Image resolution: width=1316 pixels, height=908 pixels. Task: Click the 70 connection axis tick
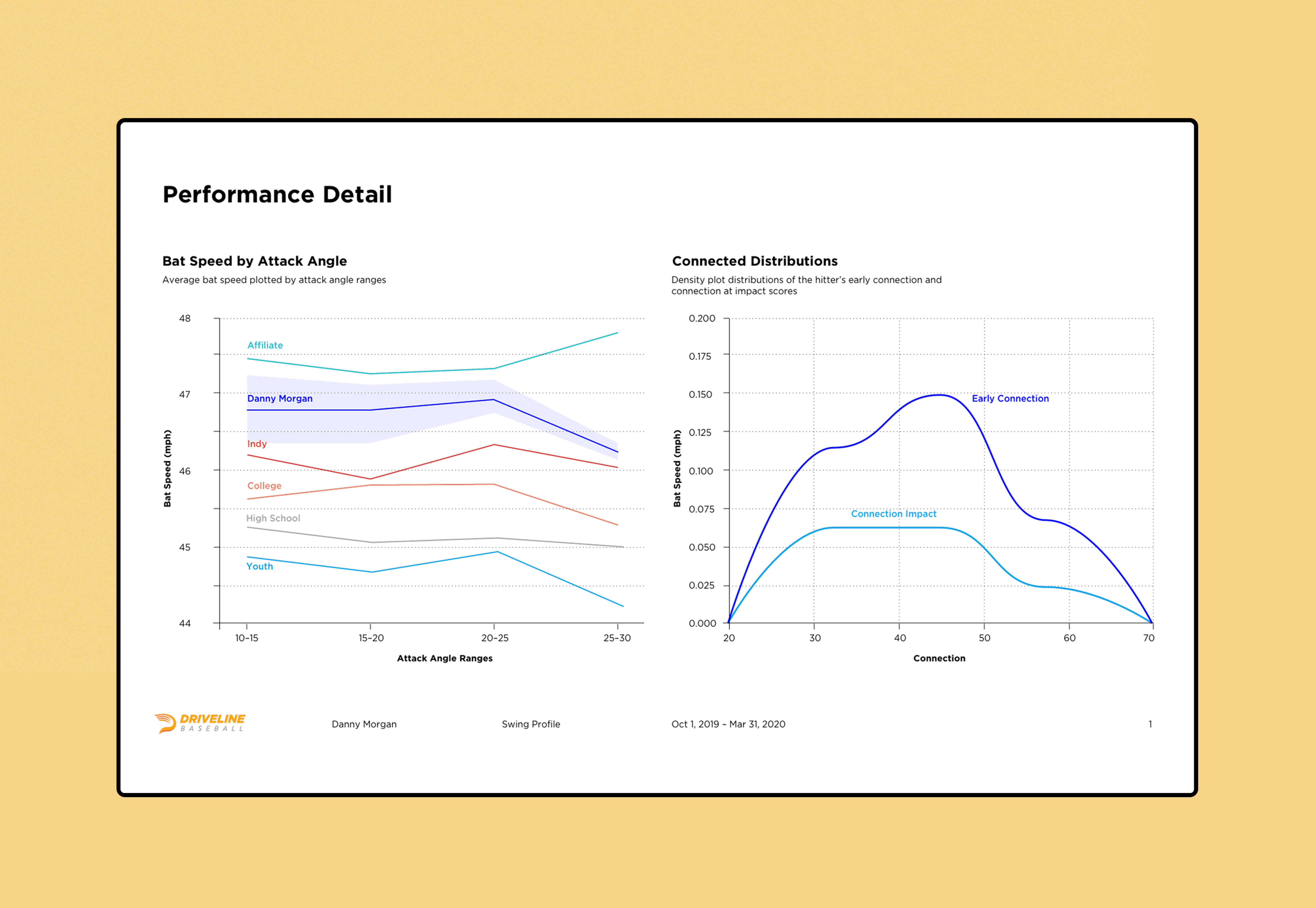tap(1149, 638)
